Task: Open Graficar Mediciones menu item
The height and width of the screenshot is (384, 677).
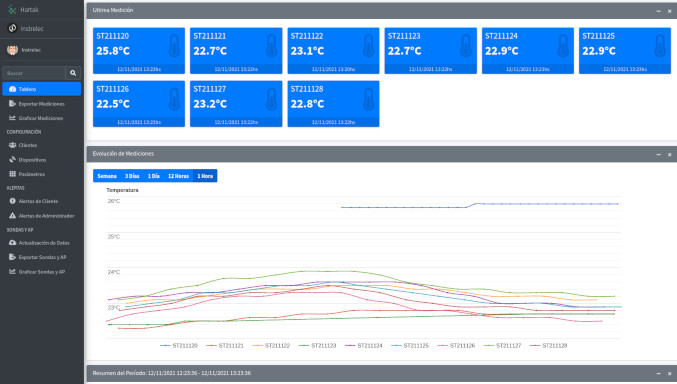Action: click(x=41, y=118)
